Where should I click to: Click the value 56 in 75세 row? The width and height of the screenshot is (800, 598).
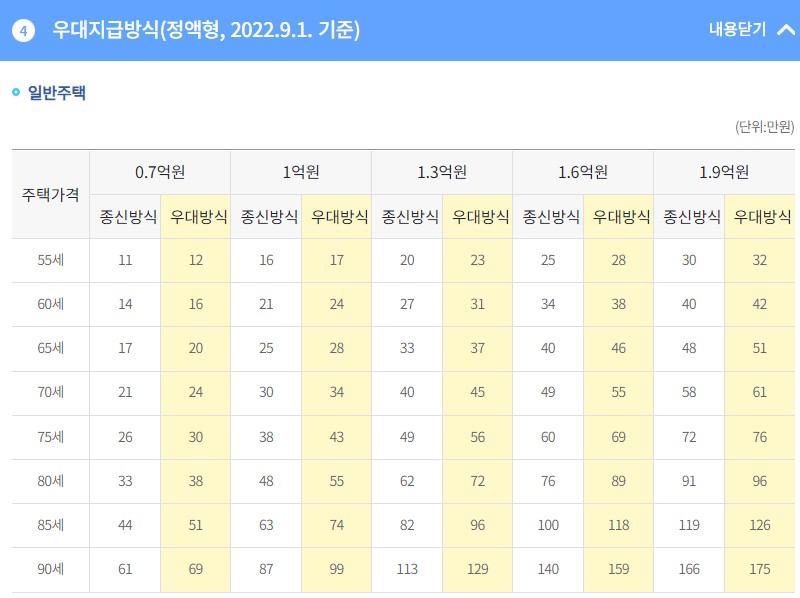coord(478,437)
